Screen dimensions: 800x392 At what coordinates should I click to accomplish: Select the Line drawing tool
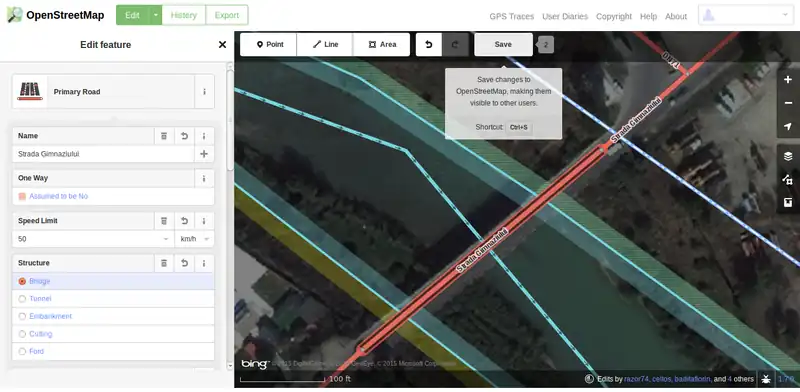pos(325,44)
